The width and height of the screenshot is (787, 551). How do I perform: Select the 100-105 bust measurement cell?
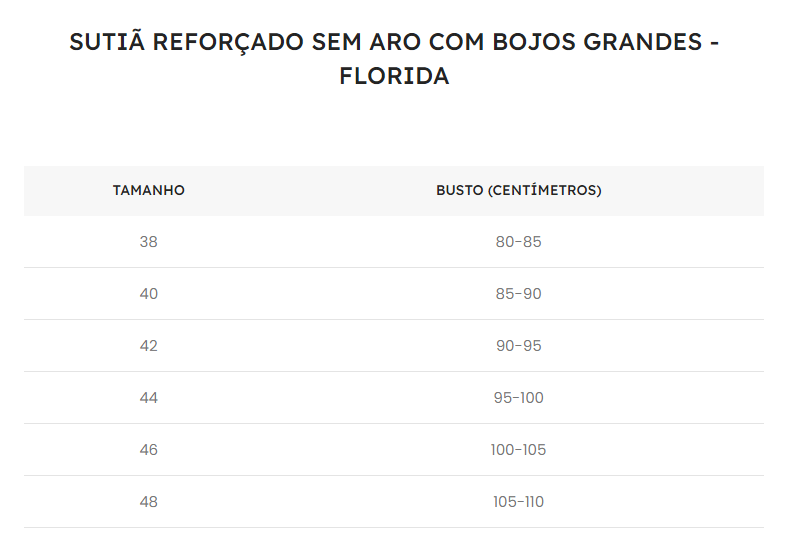[x=518, y=450]
